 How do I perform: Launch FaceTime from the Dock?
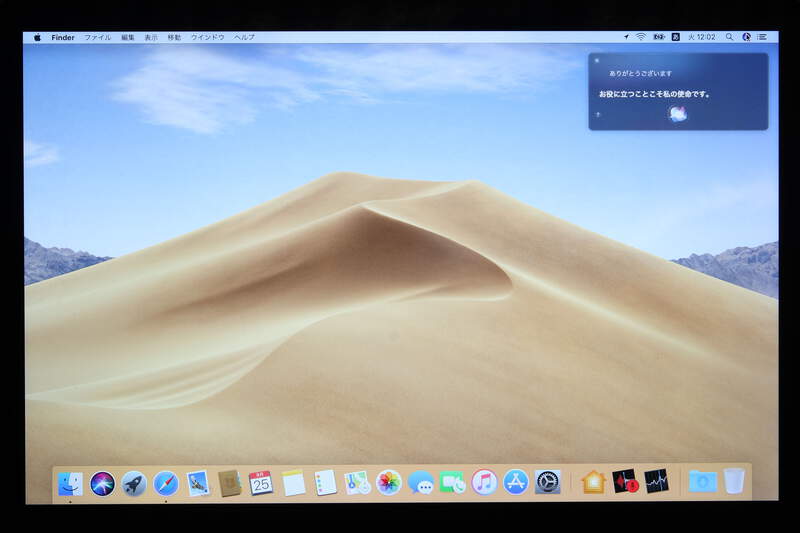point(453,483)
